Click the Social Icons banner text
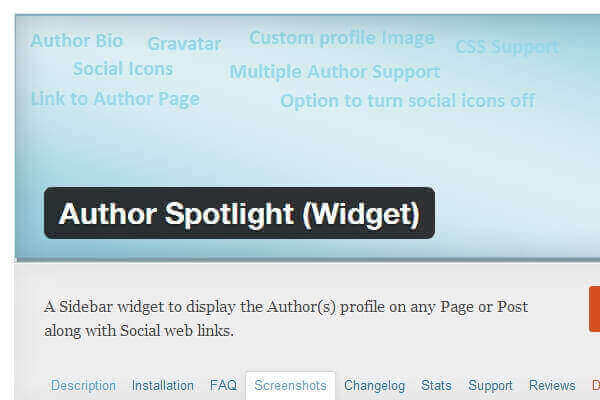Image resolution: width=600 pixels, height=400 pixels. pos(123,69)
